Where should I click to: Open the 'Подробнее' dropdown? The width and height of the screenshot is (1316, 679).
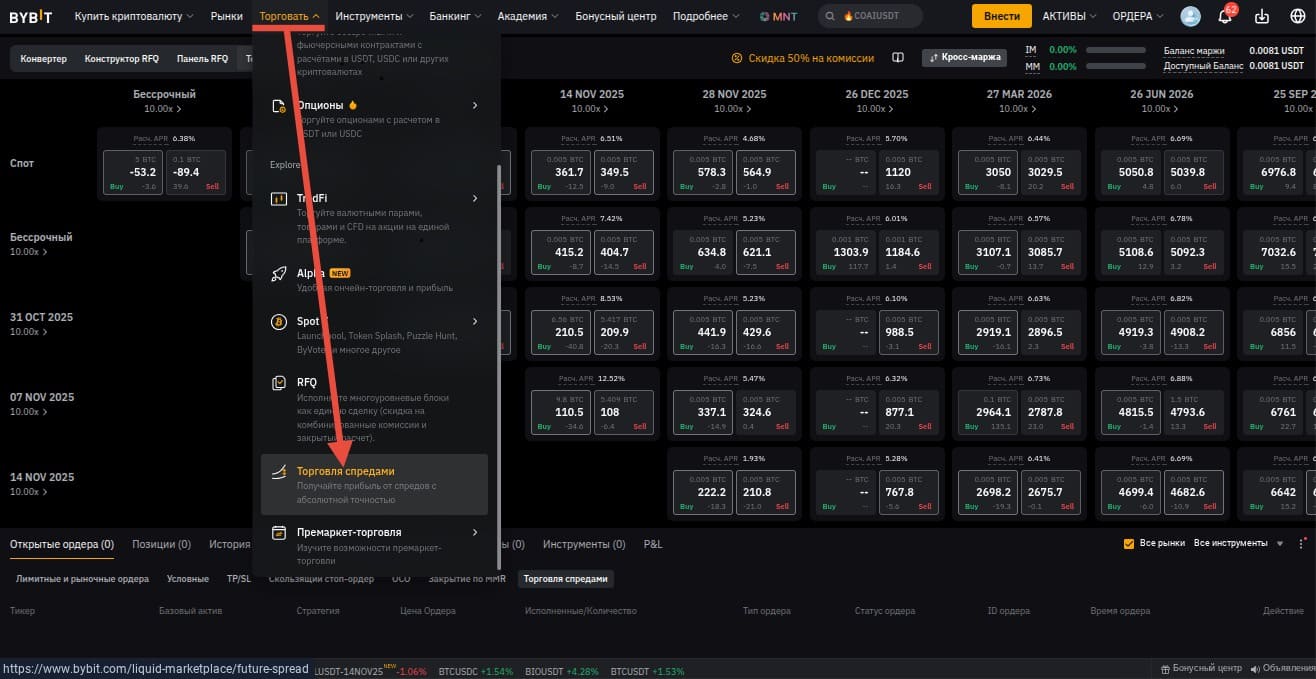pyautogui.click(x=706, y=16)
